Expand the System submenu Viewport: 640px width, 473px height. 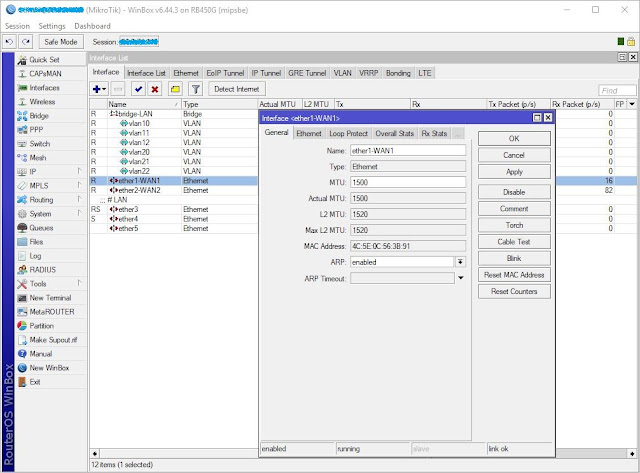(x=79, y=213)
